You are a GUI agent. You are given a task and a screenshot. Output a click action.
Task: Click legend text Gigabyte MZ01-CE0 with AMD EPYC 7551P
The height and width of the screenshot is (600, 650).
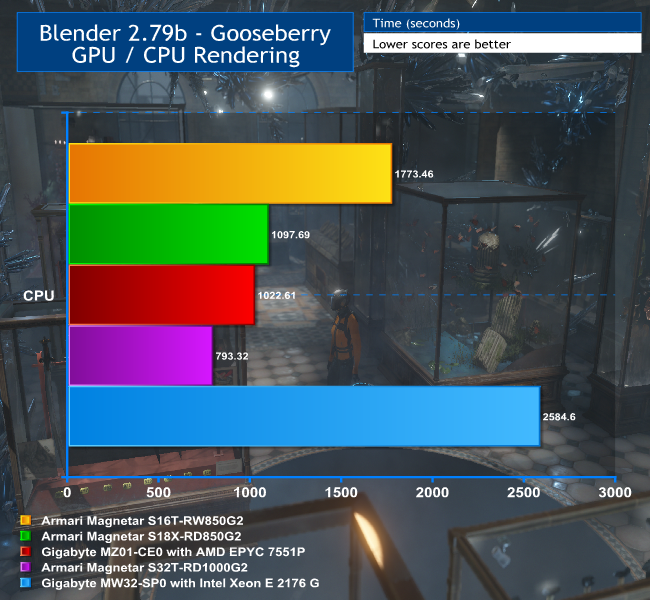pyautogui.click(x=173, y=552)
